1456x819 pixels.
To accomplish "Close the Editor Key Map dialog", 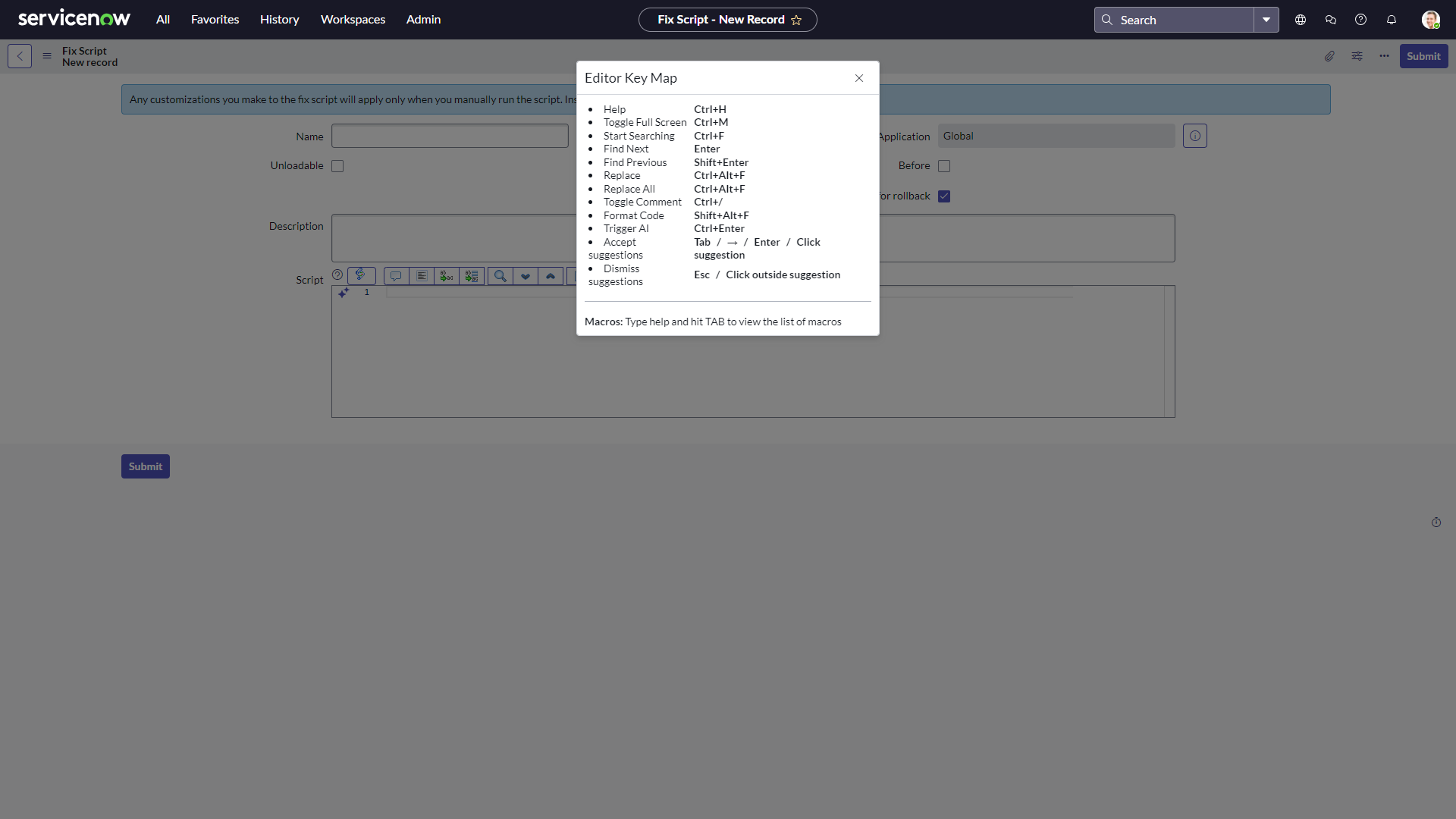I will [859, 78].
